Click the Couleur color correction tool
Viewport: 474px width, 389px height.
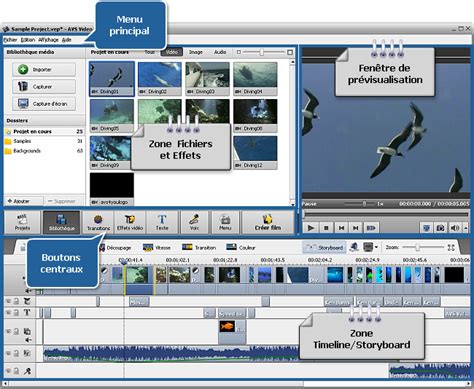[241, 248]
